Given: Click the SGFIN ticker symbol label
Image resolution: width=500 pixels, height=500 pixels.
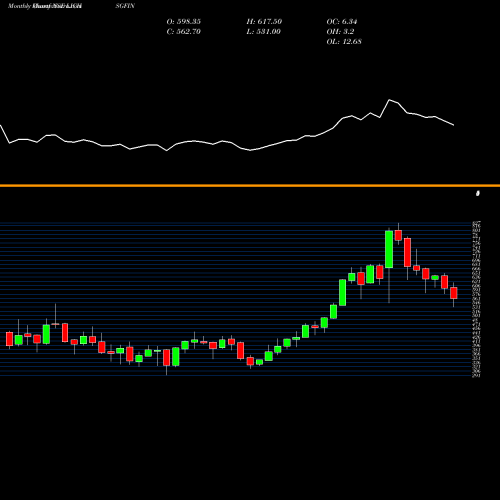Looking at the screenshot, I should click(125, 6).
